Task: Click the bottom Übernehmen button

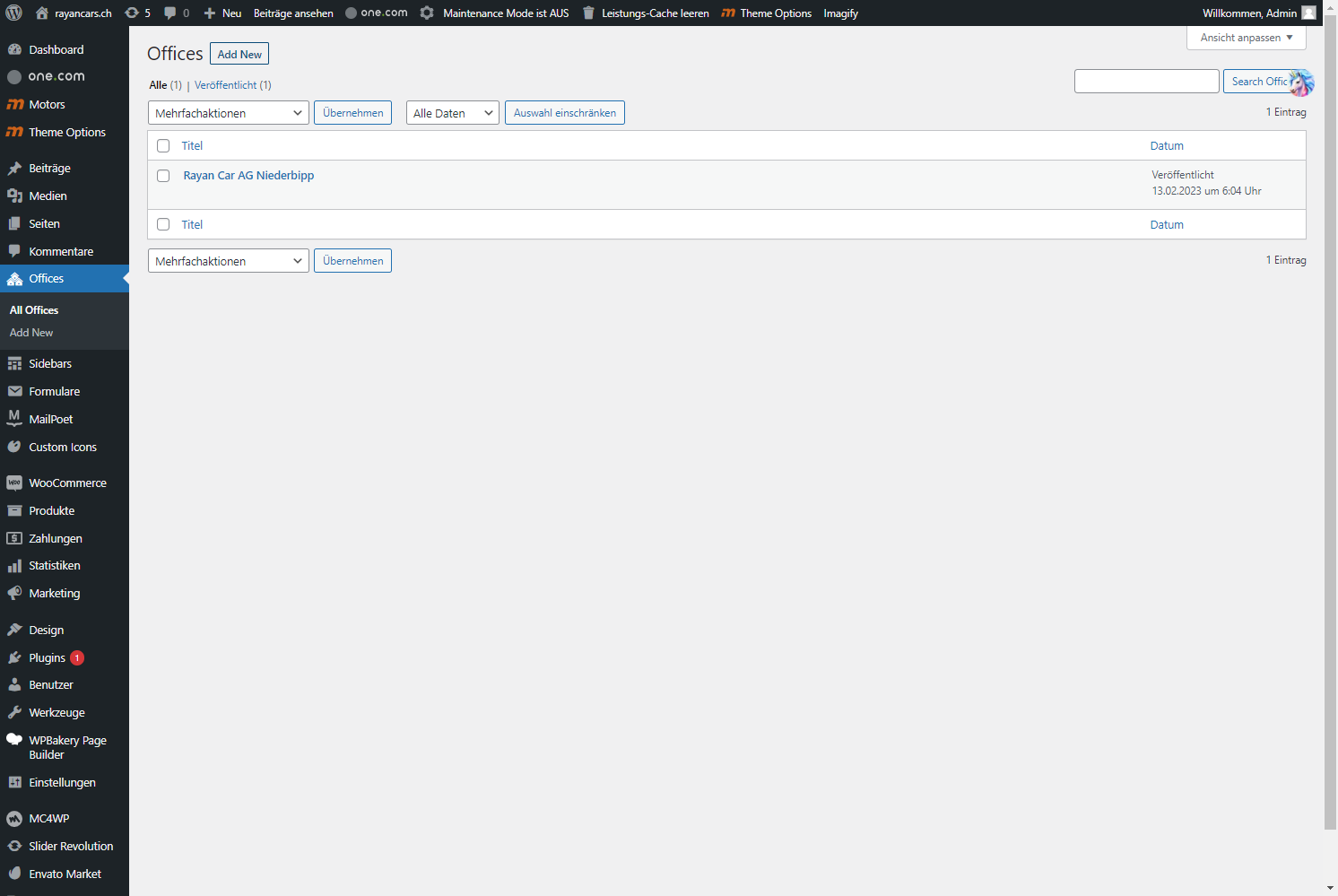Action: [353, 261]
